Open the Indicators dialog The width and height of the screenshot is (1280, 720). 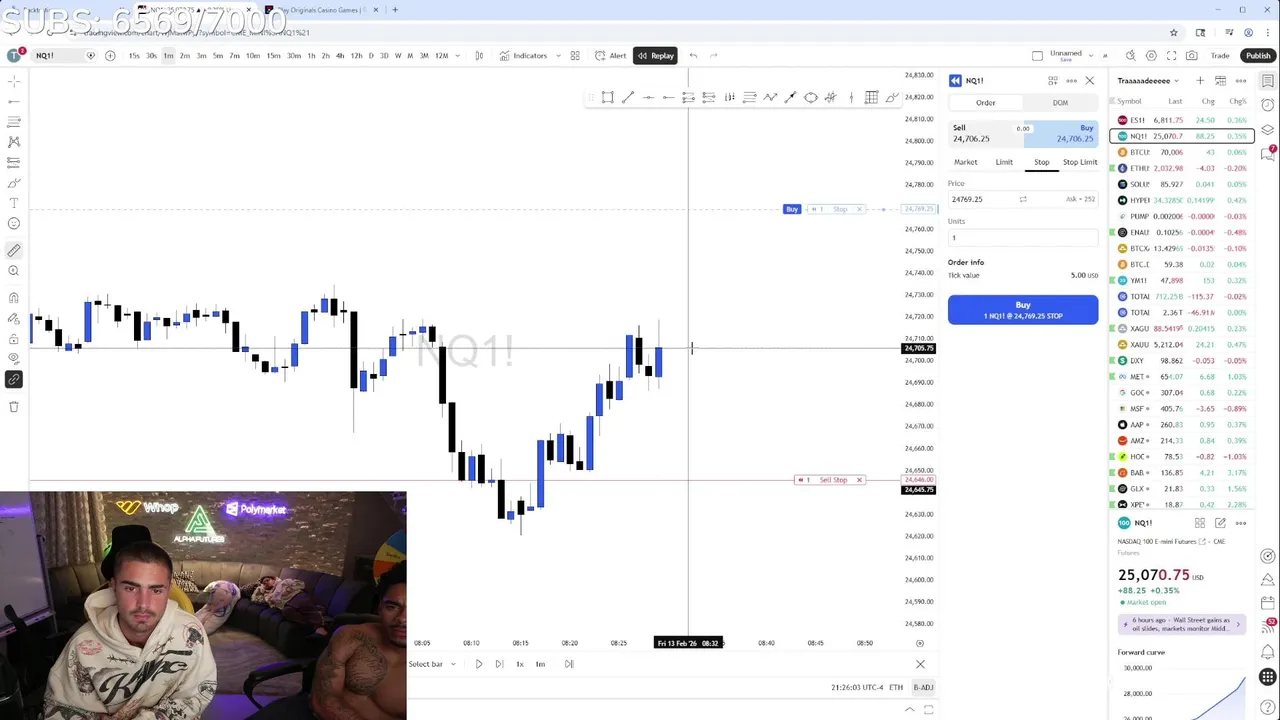524,56
